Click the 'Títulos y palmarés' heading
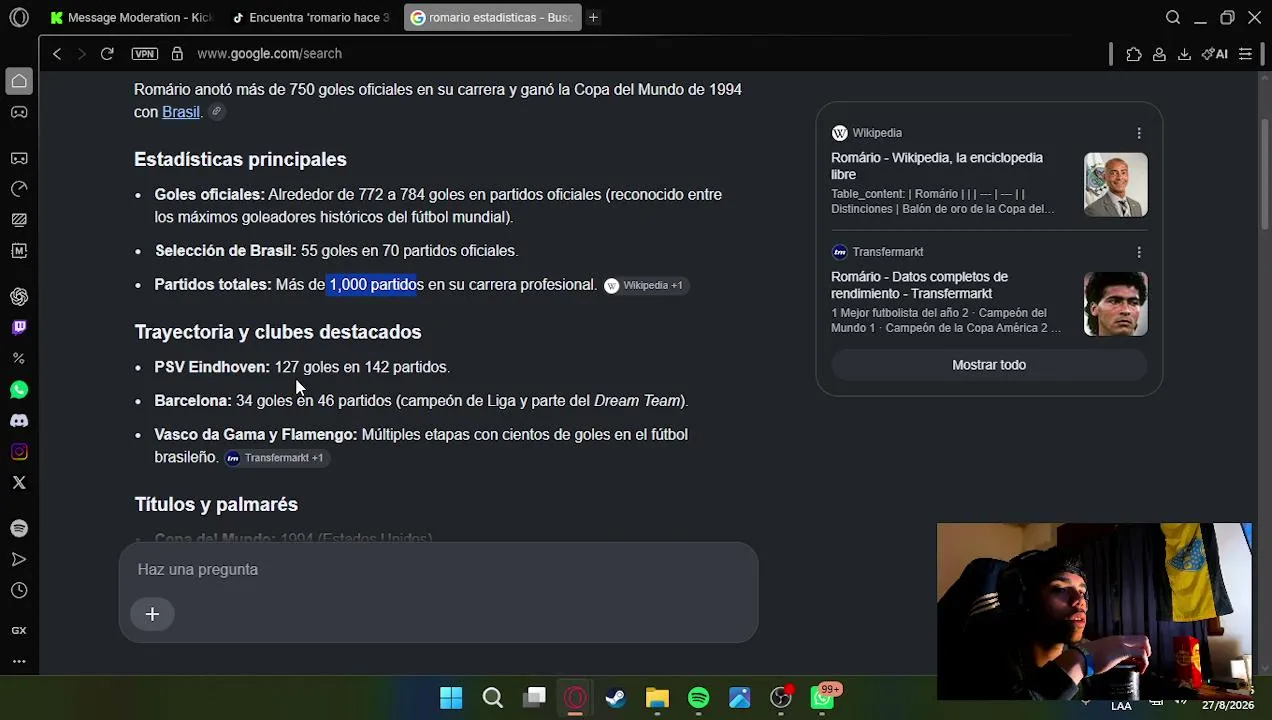 pos(216,505)
